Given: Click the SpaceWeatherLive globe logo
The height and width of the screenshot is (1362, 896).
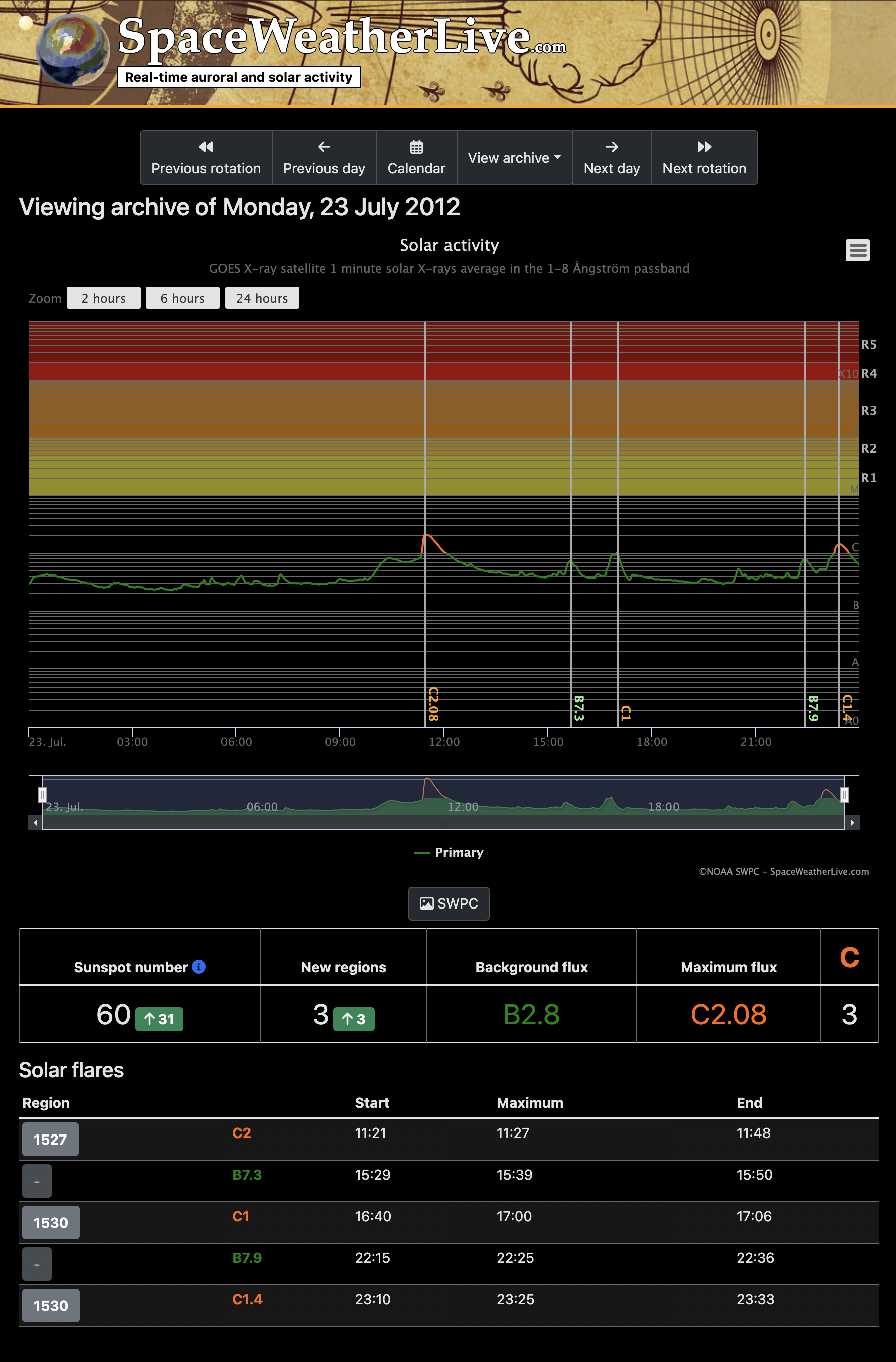Looking at the screenshot, I should (x=72, y=50).
